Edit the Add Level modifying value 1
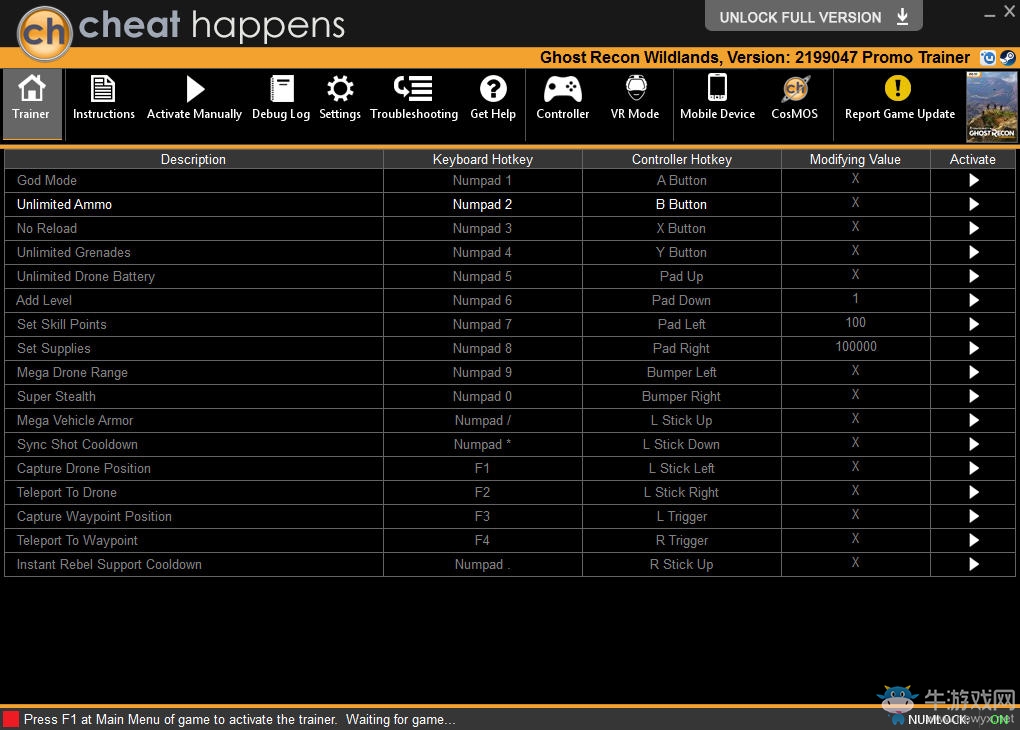Viewport: 1020px width, 730px height. coord(855,299)
